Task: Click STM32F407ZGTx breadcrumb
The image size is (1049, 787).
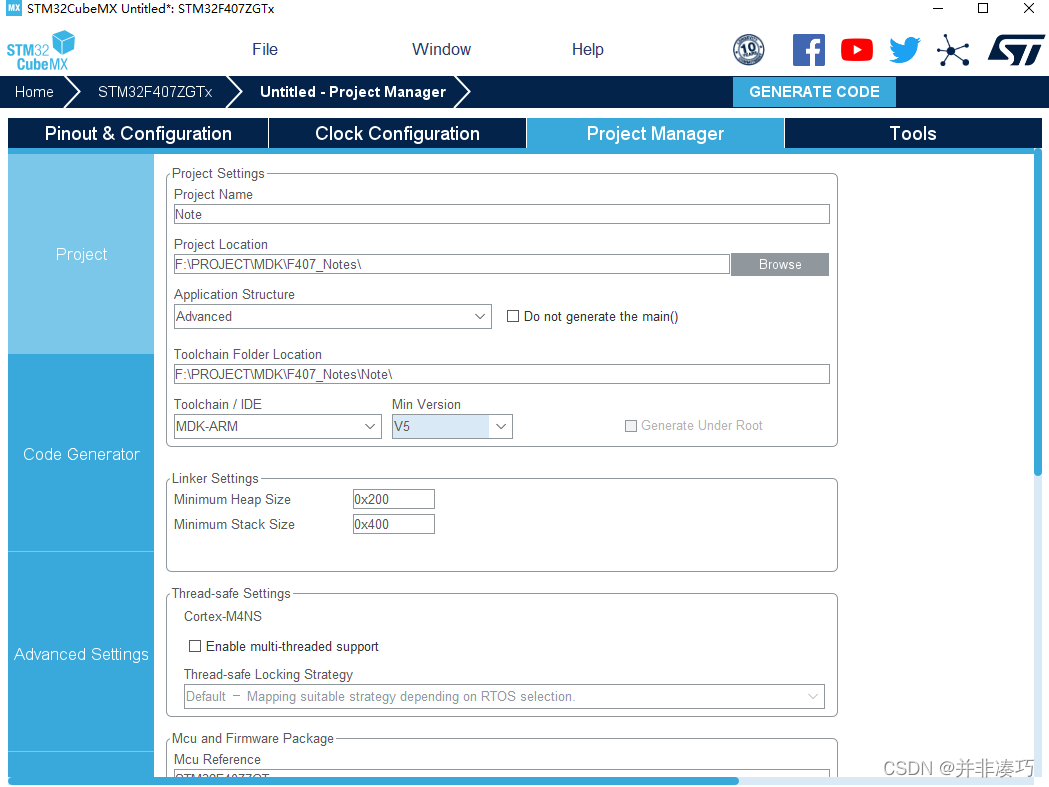Action: tap(155, 92)
